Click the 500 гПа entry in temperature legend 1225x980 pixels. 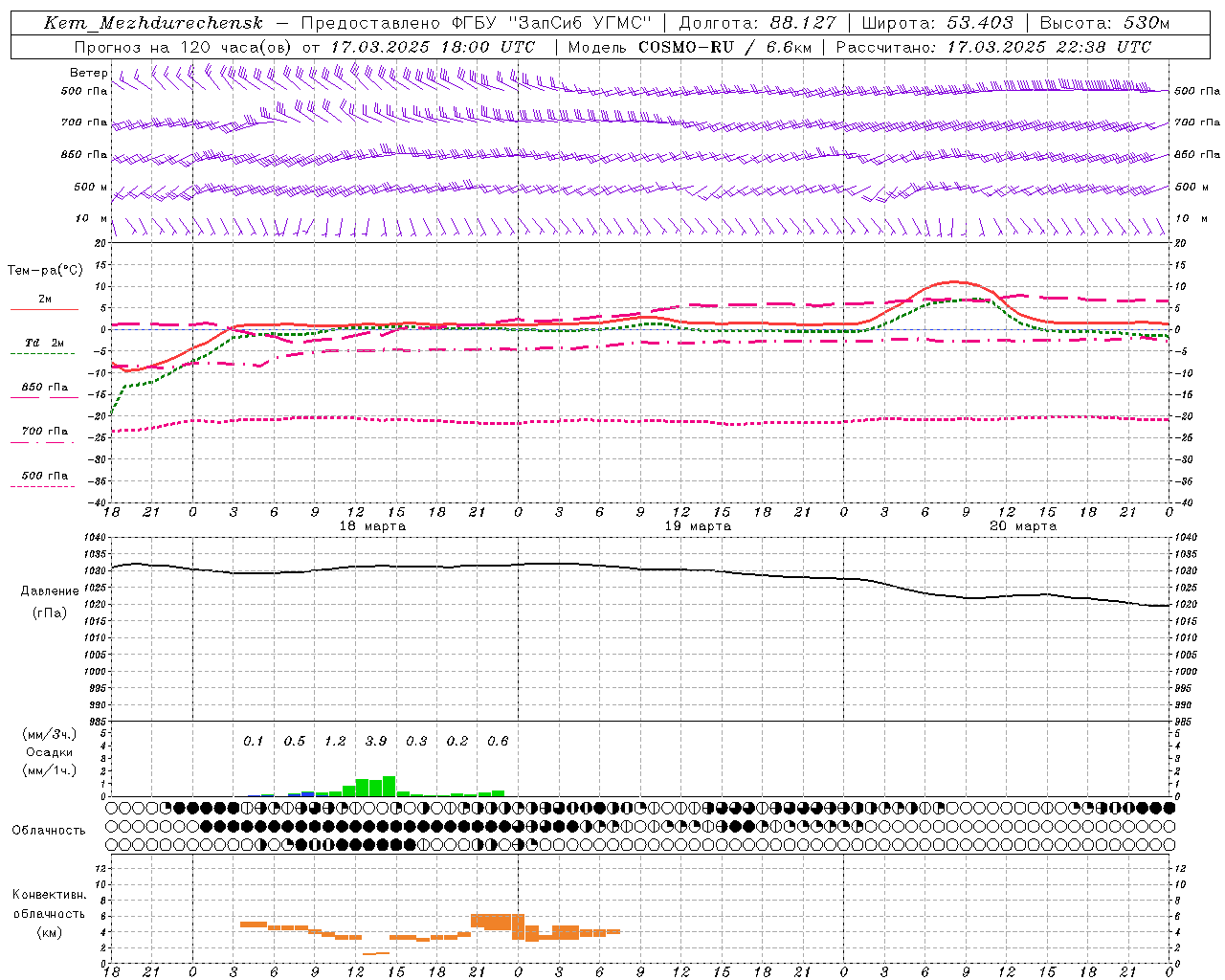tap(45, 476)
